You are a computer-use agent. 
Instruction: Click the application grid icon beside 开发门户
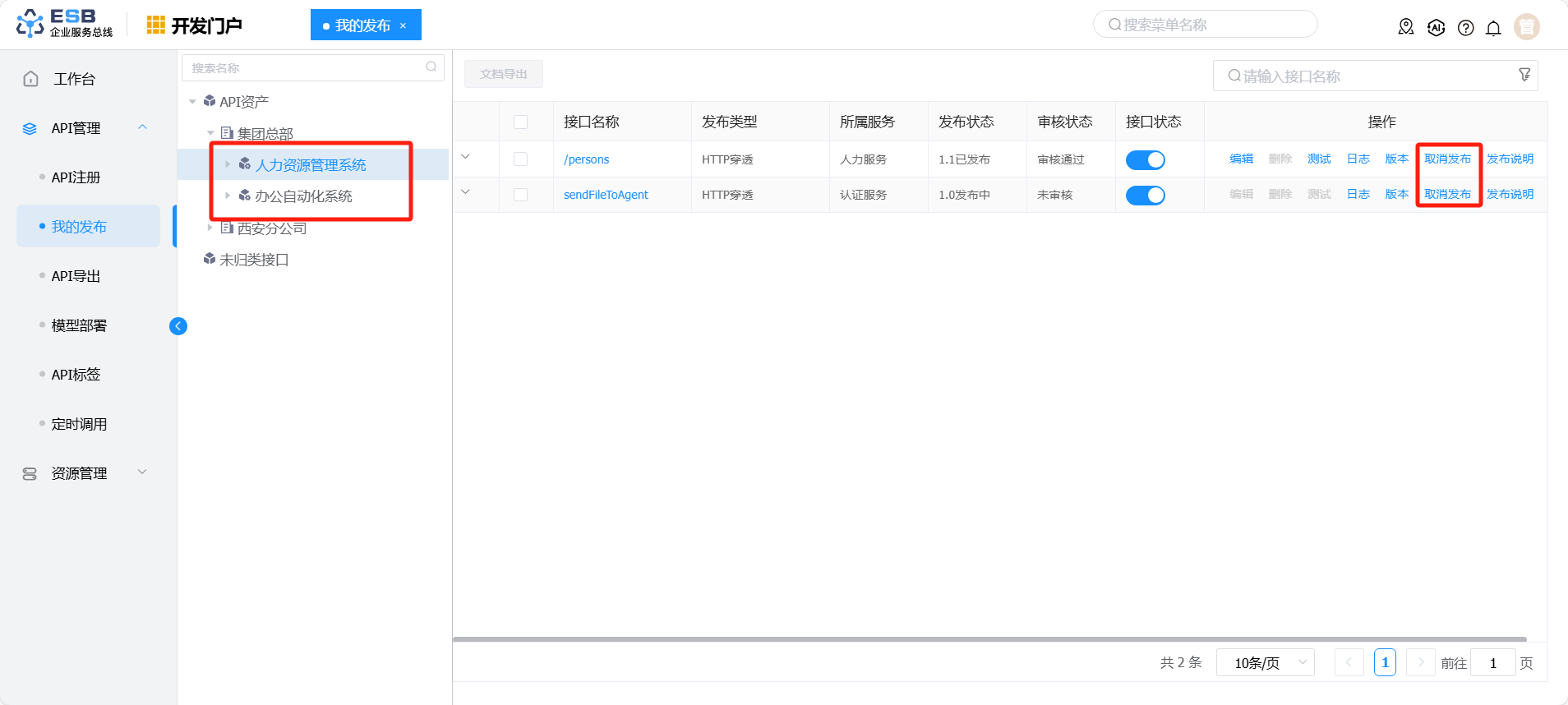pos(155,25)
